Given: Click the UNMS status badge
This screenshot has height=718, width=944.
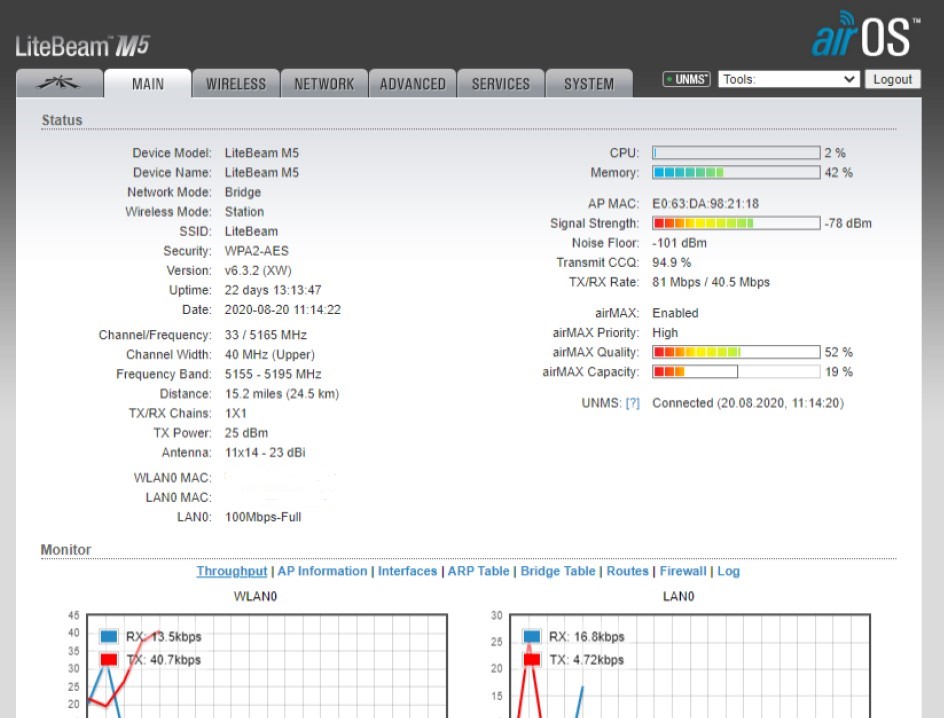Looking at the screenshot, I should pos(686,79).
